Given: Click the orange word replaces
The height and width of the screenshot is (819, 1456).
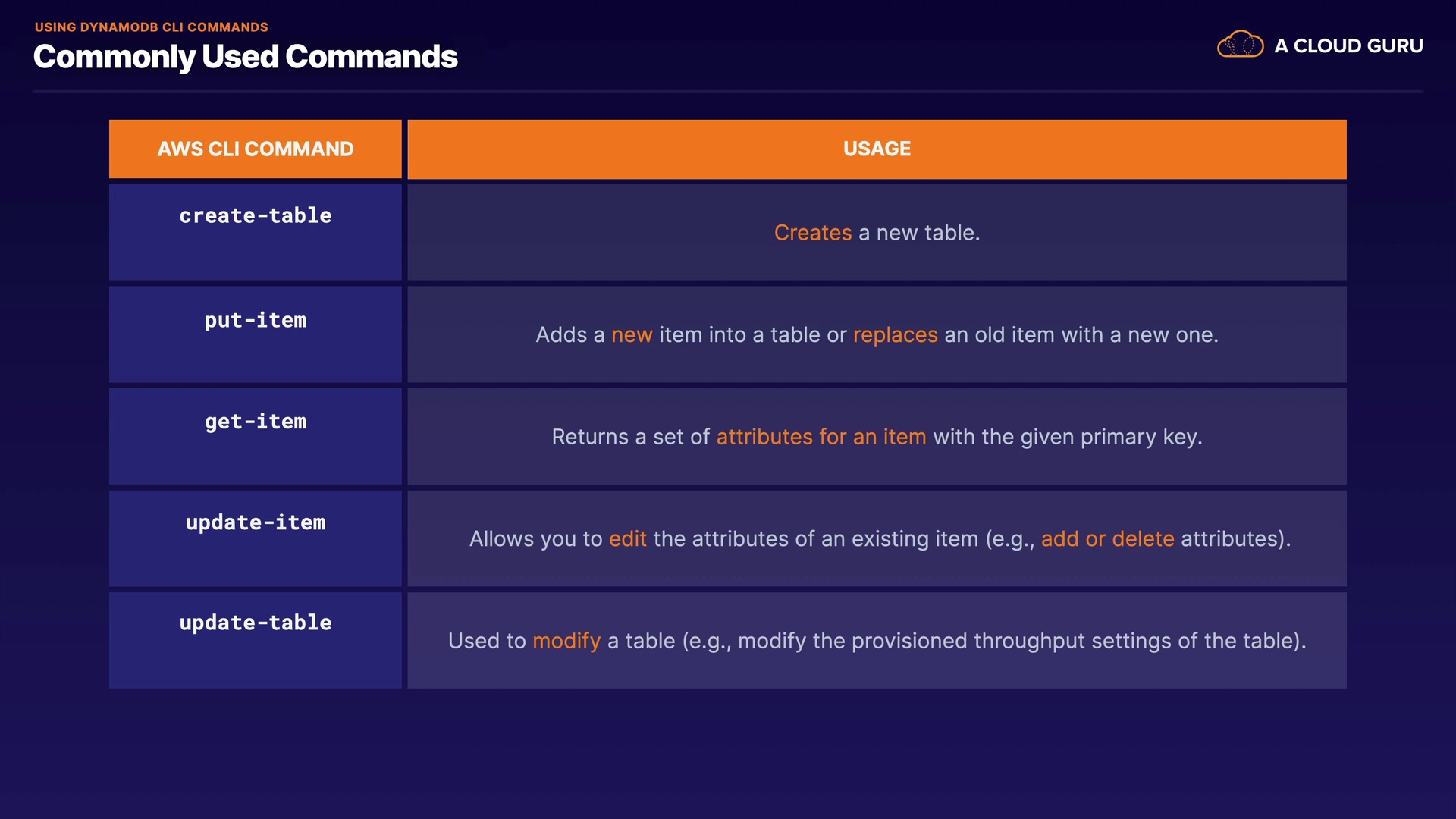Looking at the screenshot, I should click(895, 335).
